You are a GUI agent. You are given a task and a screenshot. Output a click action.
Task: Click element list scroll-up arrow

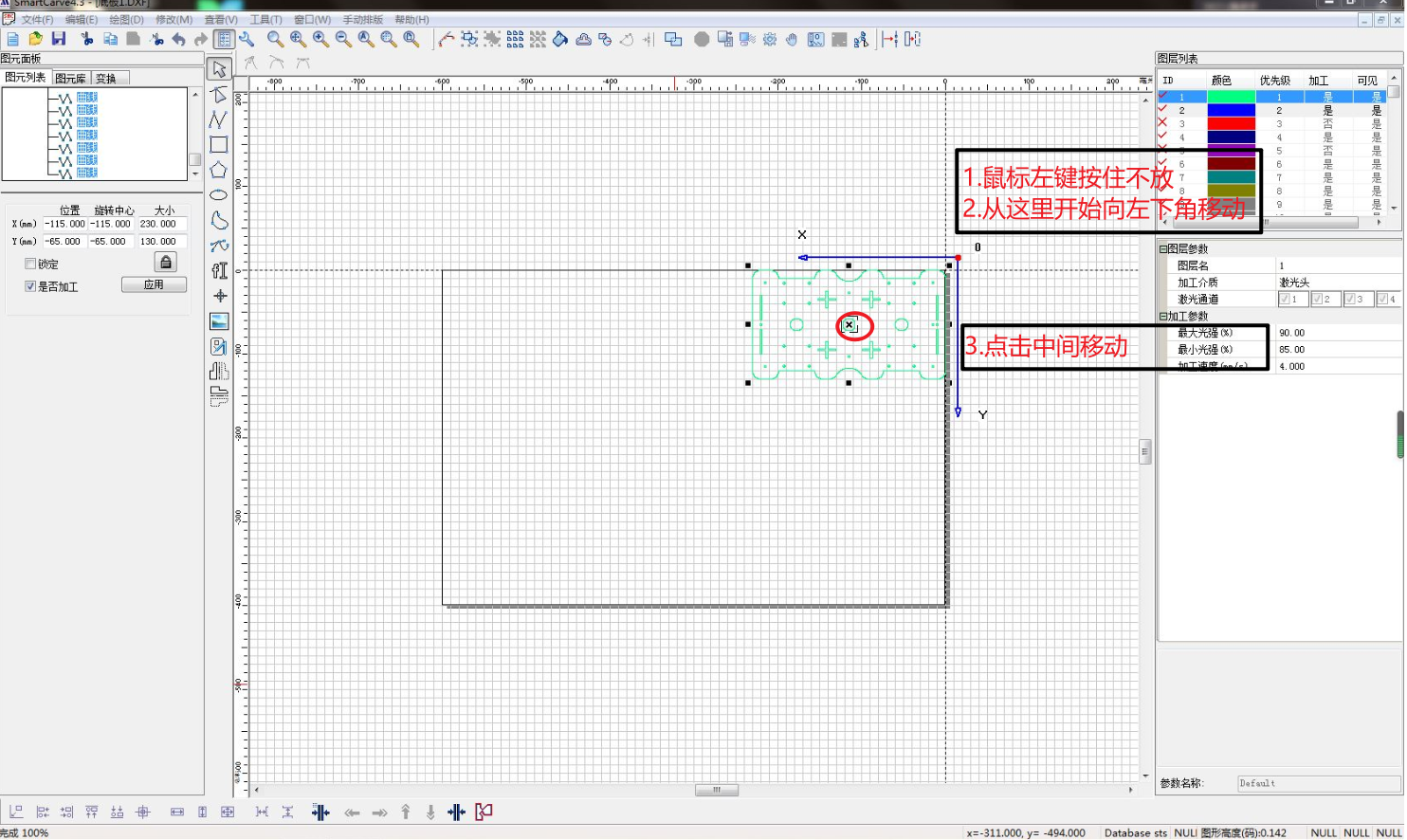(x=195, y=95)
